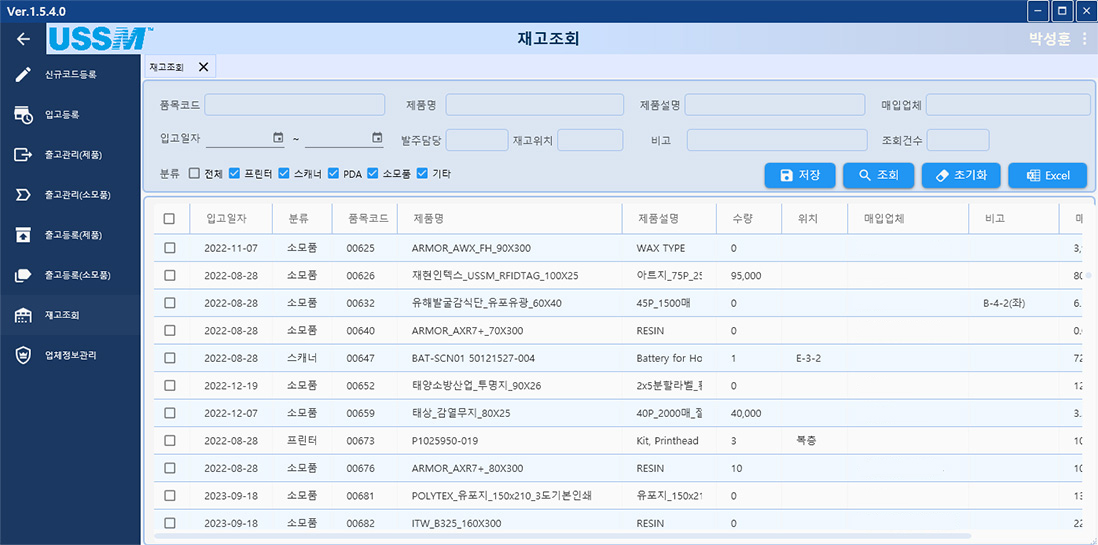Go to 출고등록(소모품) menu

70,275
